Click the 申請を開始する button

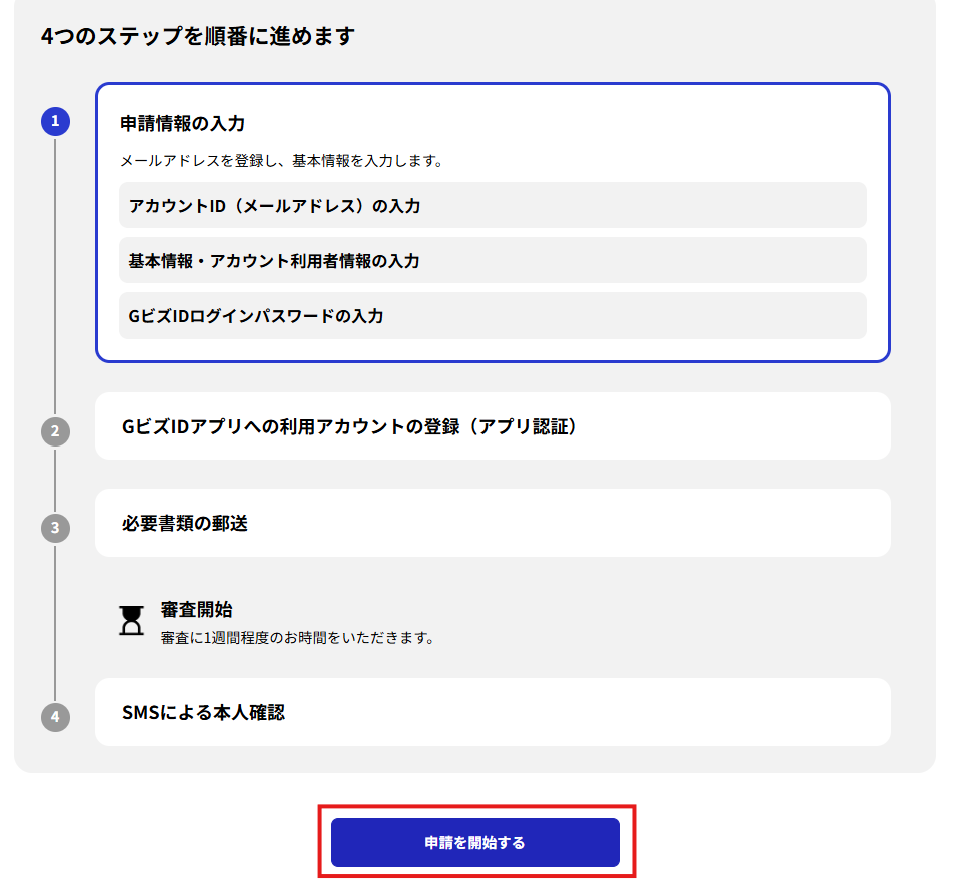click(x=475, y=842)
